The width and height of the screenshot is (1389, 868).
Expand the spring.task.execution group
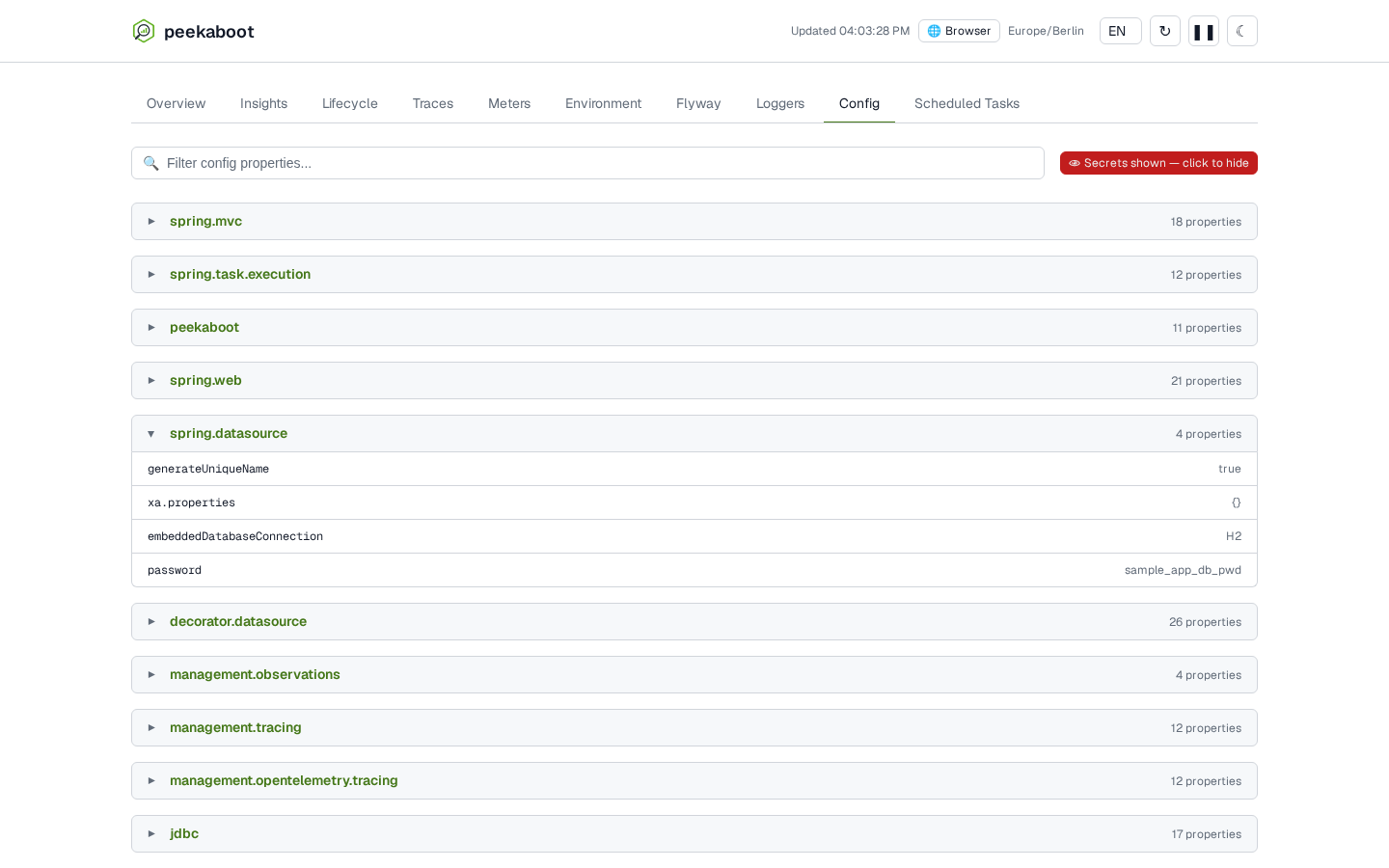(x=694, y=275)
